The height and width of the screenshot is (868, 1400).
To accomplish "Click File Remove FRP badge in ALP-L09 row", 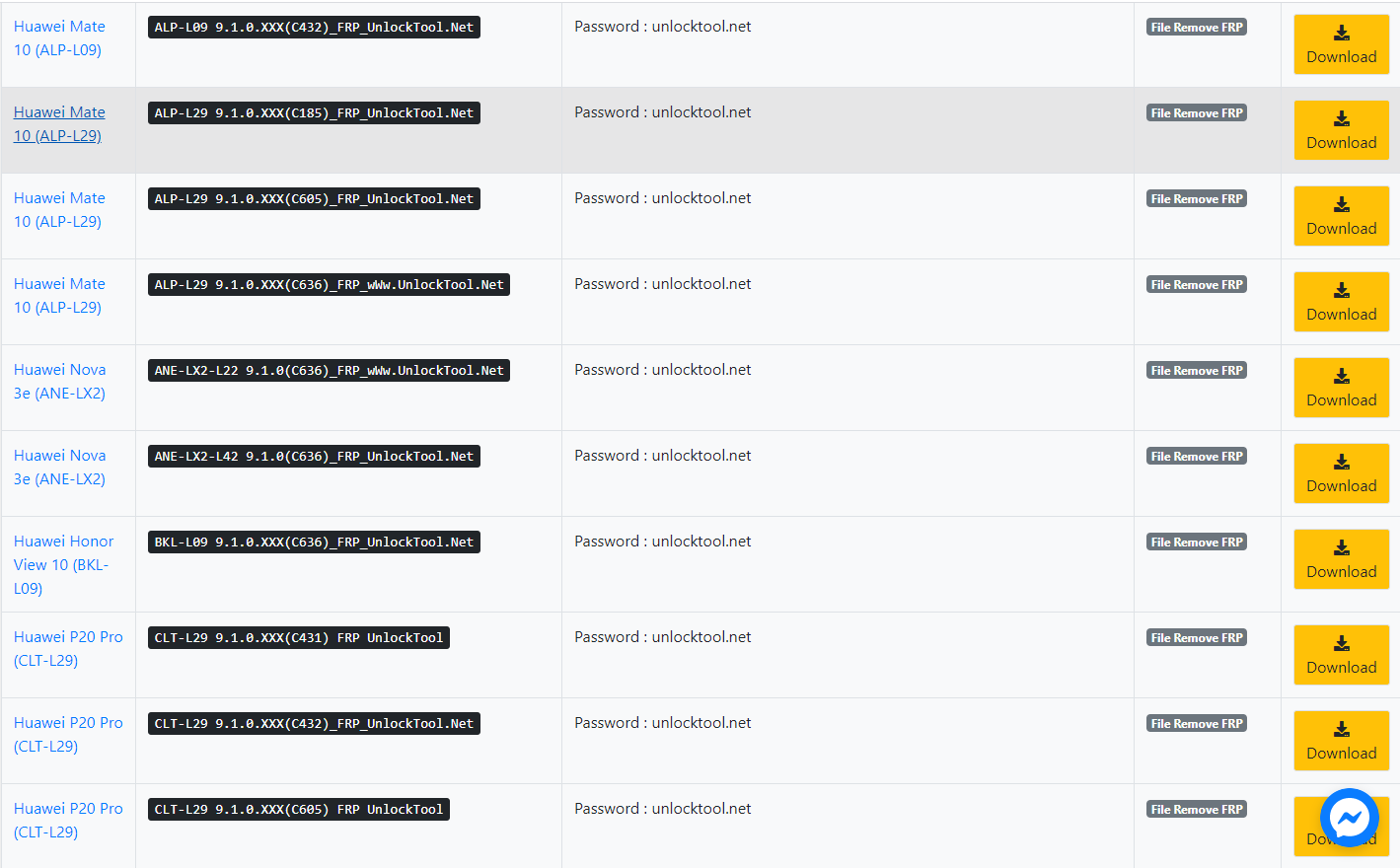I will click(1197, 28).
